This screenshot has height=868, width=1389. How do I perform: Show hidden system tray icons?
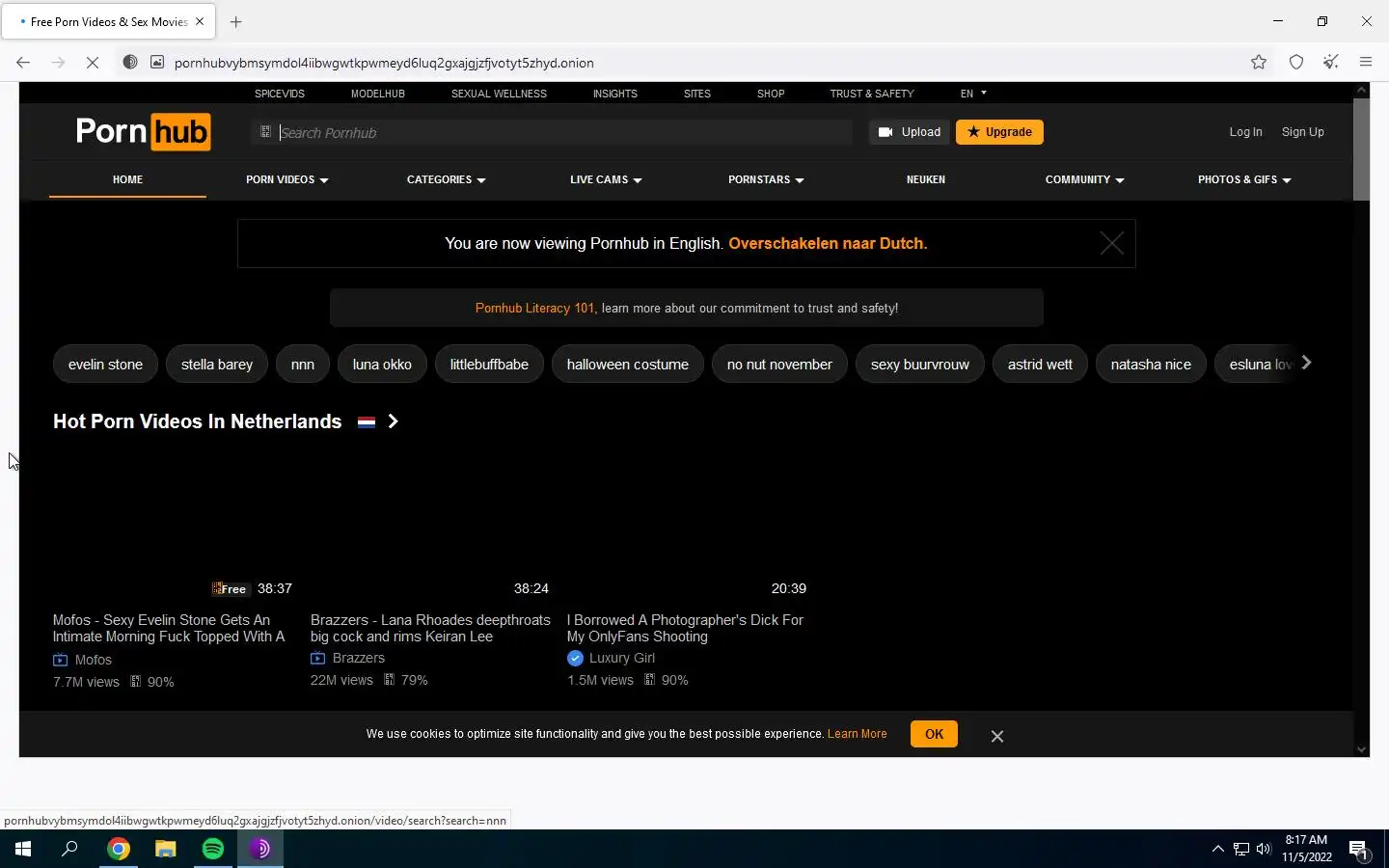1217,849
